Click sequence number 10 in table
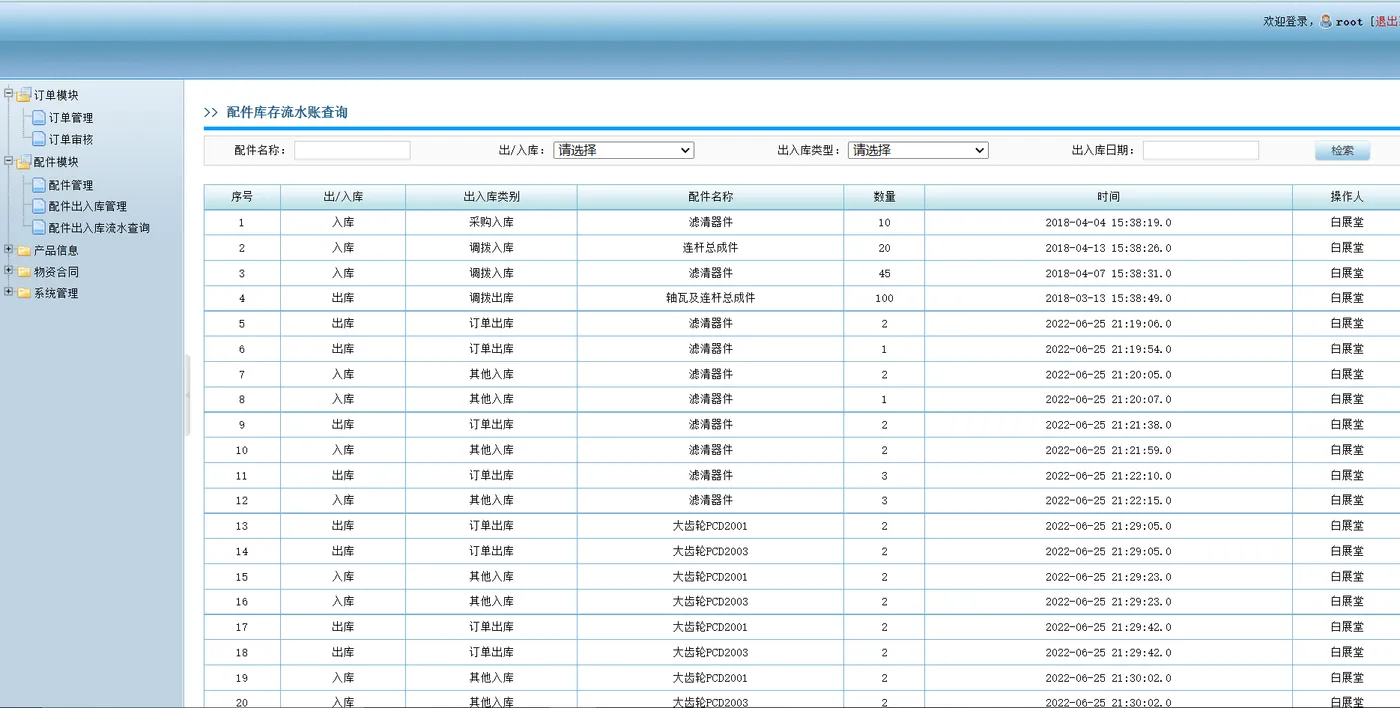 [242, 450]
